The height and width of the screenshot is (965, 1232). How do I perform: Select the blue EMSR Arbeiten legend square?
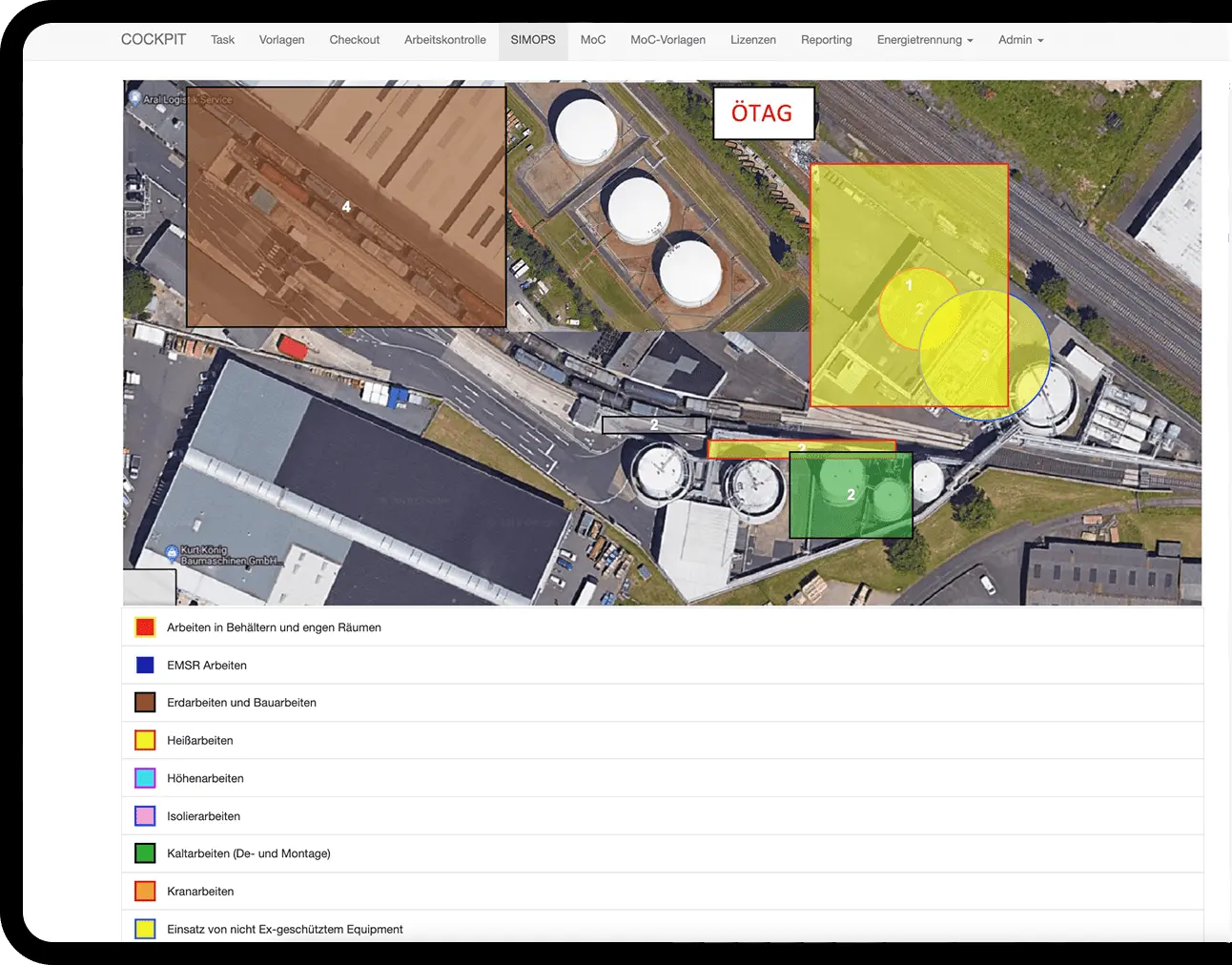145,666
